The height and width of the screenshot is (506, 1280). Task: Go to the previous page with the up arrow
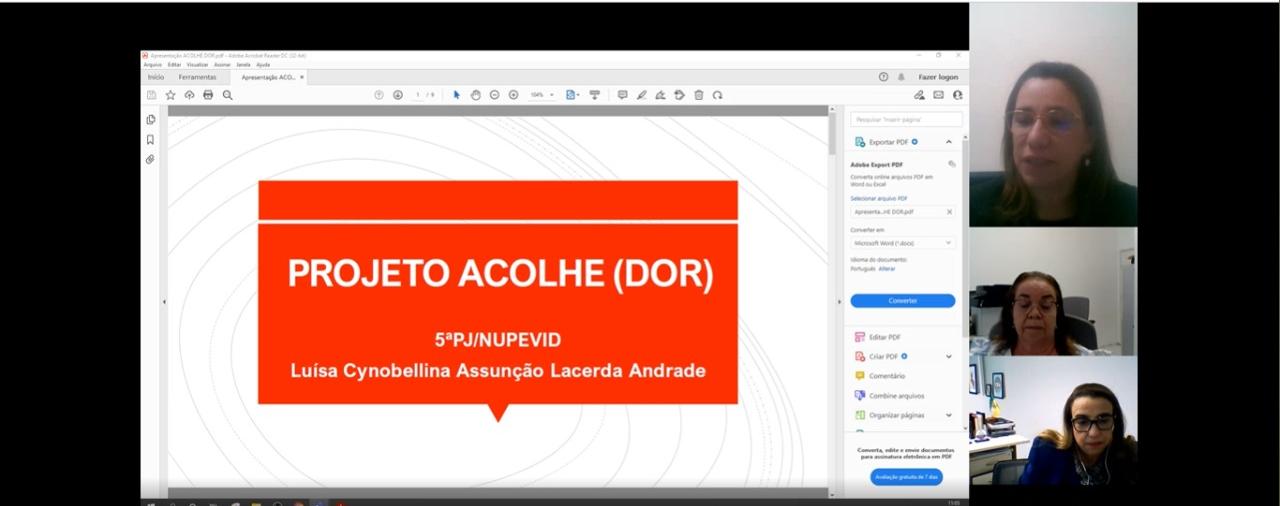coord(379,95)
